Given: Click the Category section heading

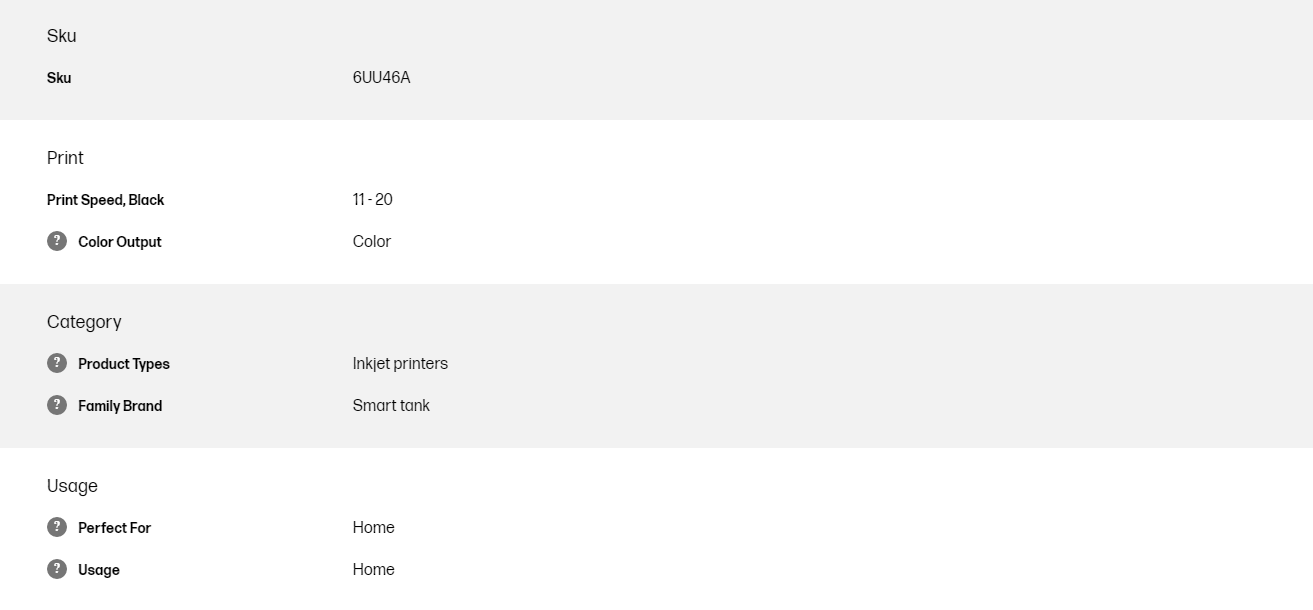Looking at the screenshot, I should pos(84,322).
